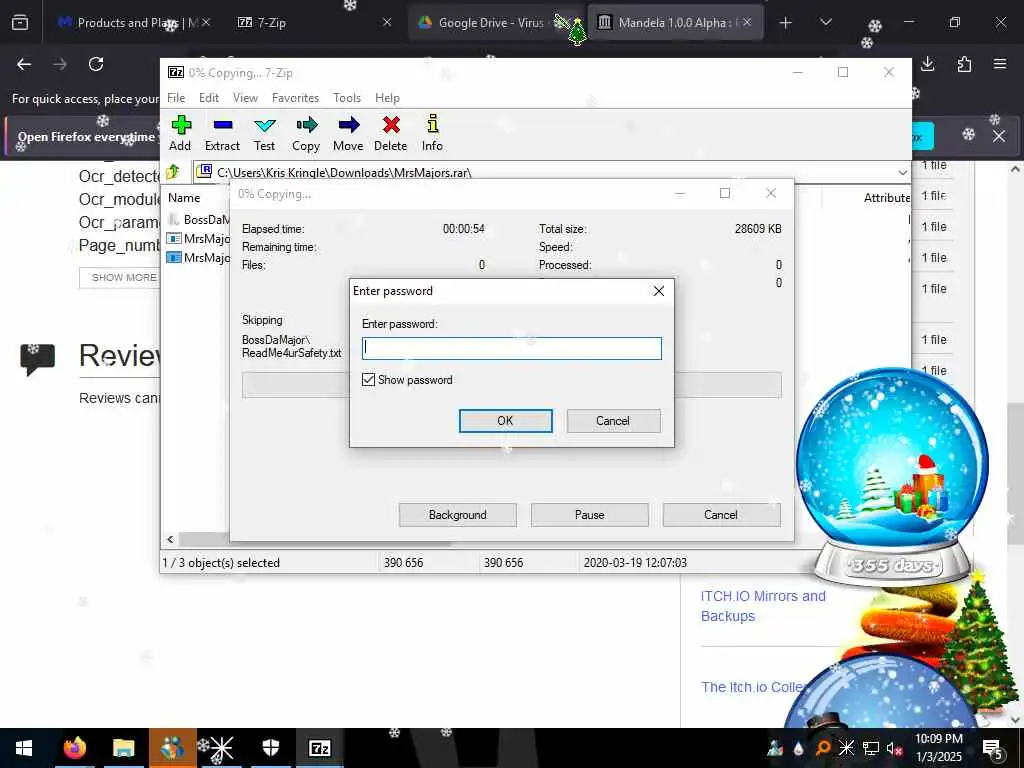1024x768 pixels.
Task: Click into the Enter password text field
Action: point(511,348)
